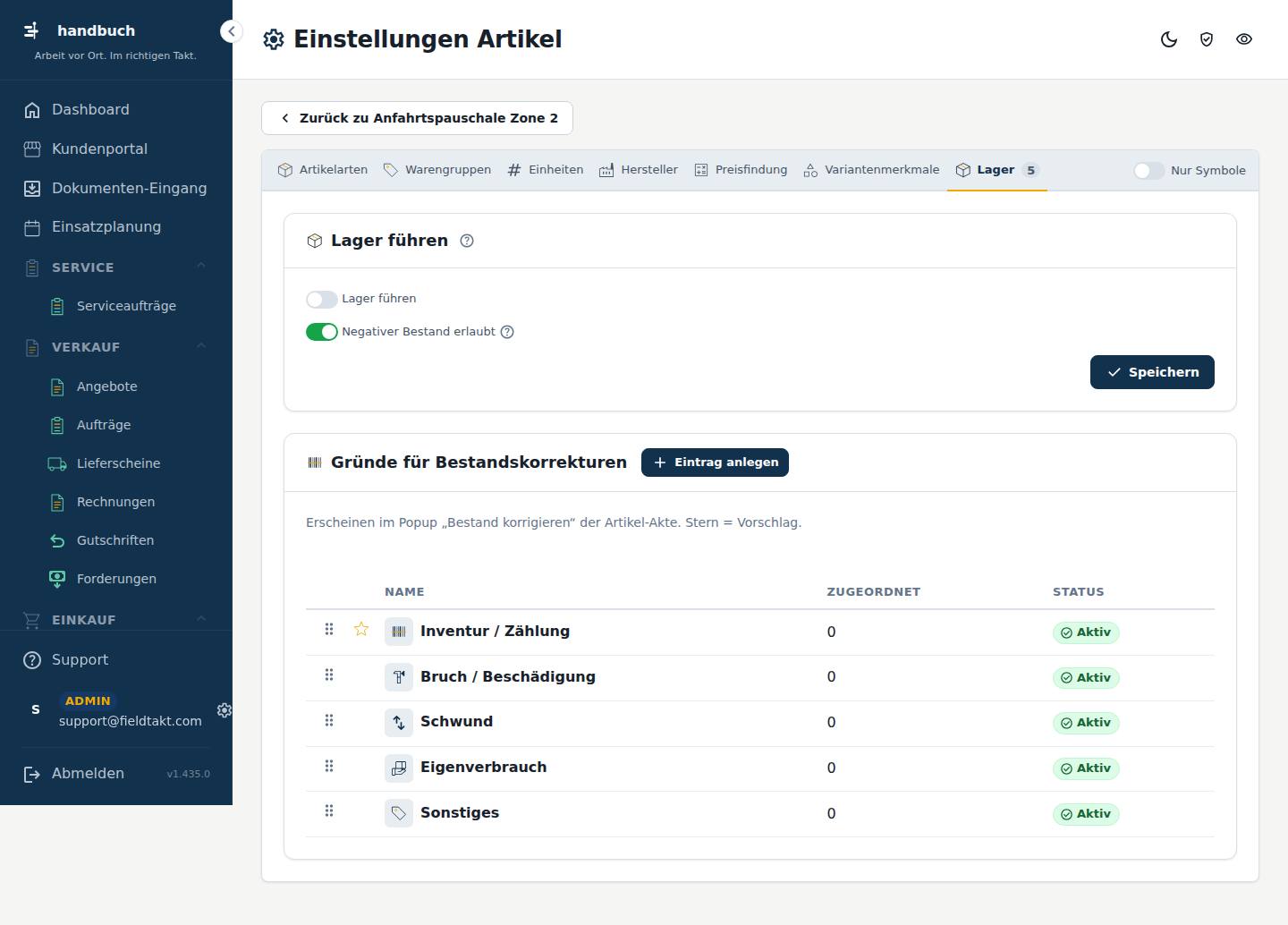Go to the Preisfindung tab
This screenshot has width=1288, height=925.
pyautogui.click(x=741, y=170)
